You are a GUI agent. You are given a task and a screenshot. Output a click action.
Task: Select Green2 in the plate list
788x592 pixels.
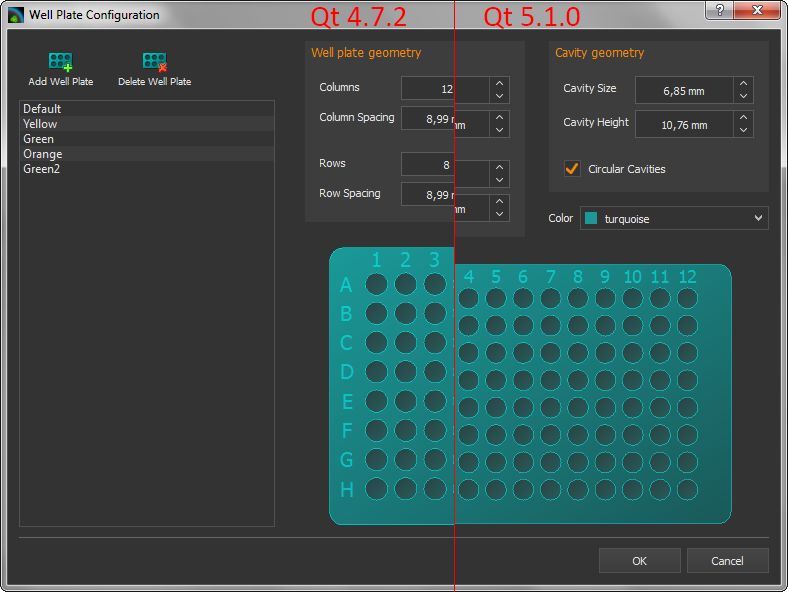tap(43, 169)
